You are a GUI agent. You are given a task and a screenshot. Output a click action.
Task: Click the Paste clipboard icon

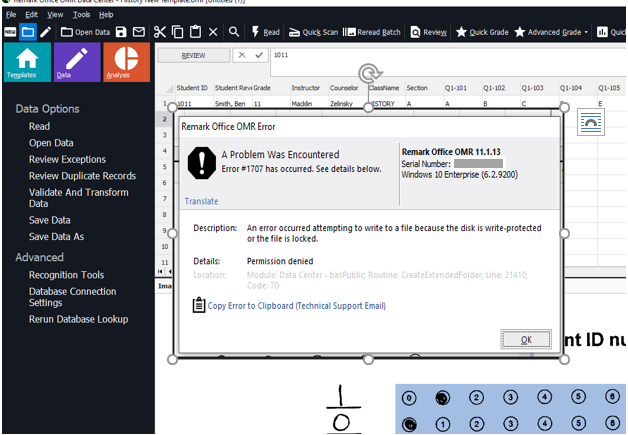coord(195,32)
